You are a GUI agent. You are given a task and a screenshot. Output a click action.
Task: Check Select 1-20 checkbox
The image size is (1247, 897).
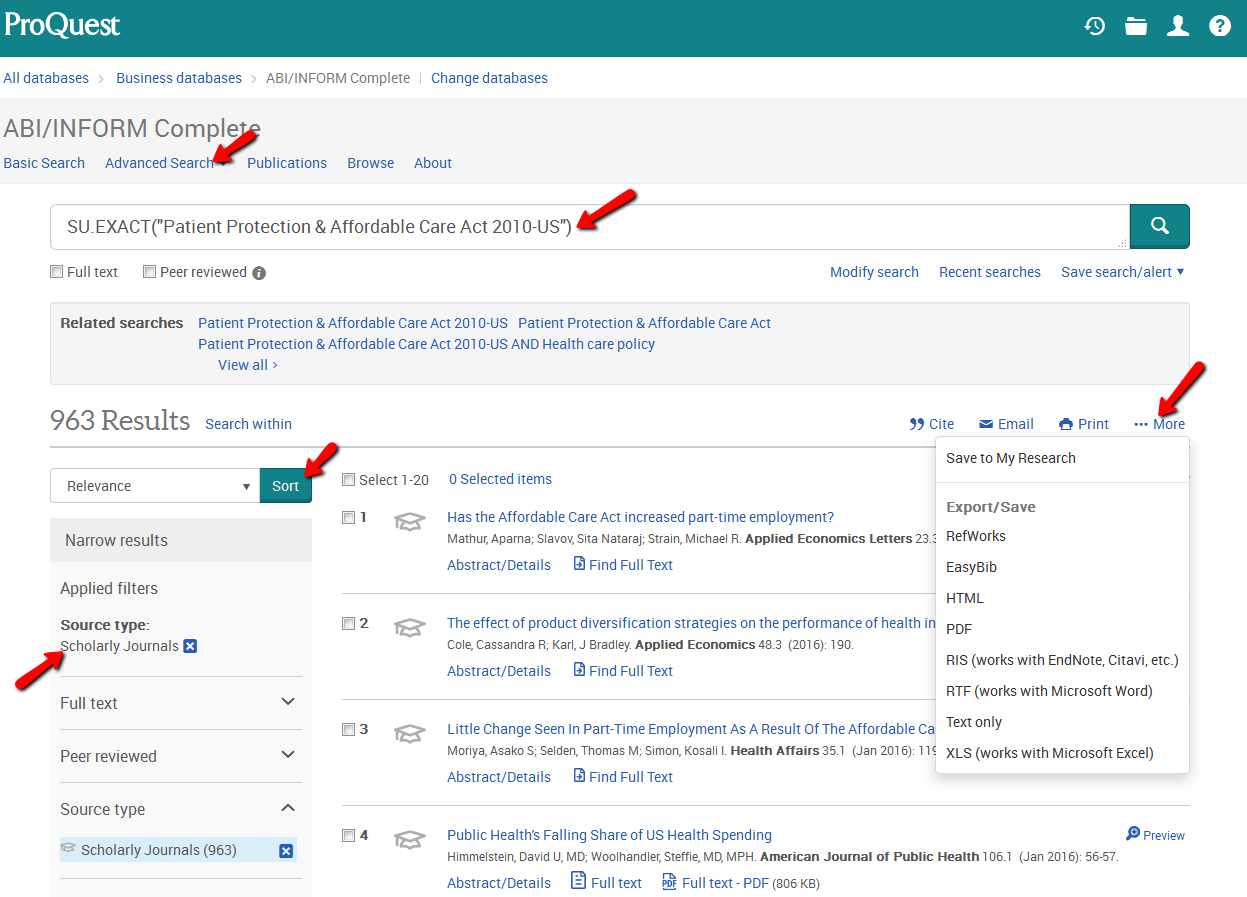348,480
